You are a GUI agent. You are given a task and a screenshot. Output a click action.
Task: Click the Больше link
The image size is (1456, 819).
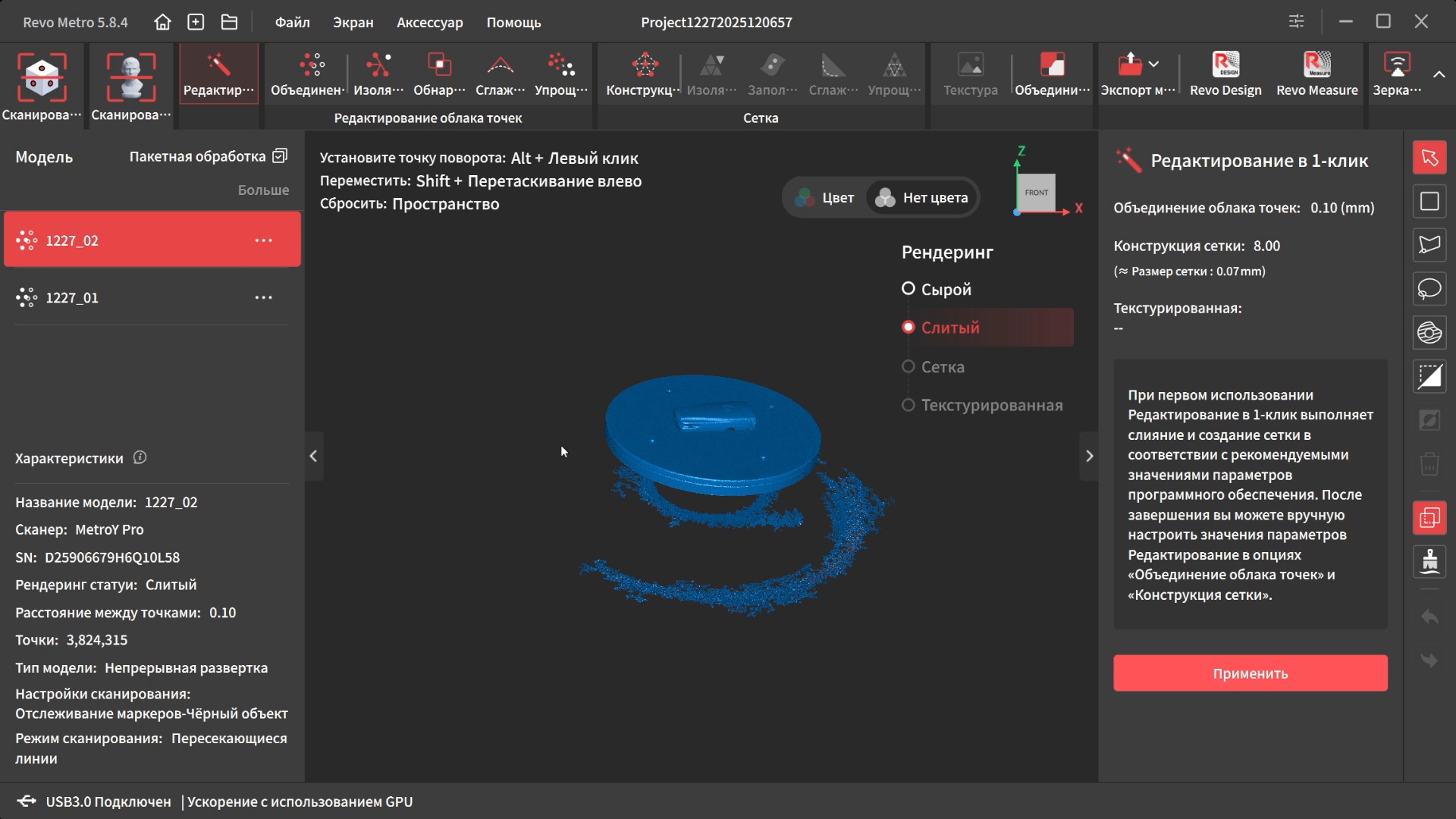tap(263, 190)
